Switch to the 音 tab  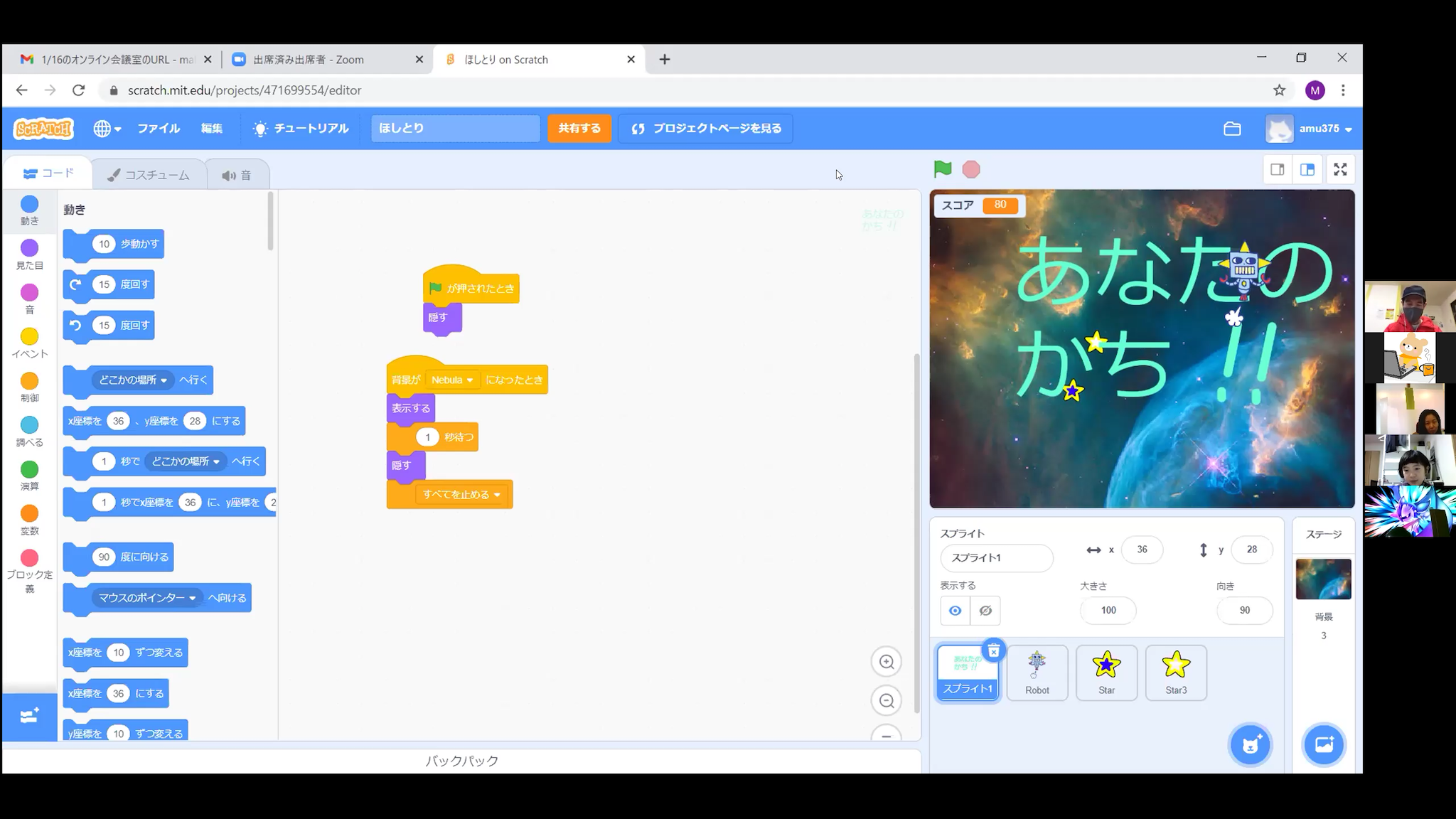click(x=237, y=175)
